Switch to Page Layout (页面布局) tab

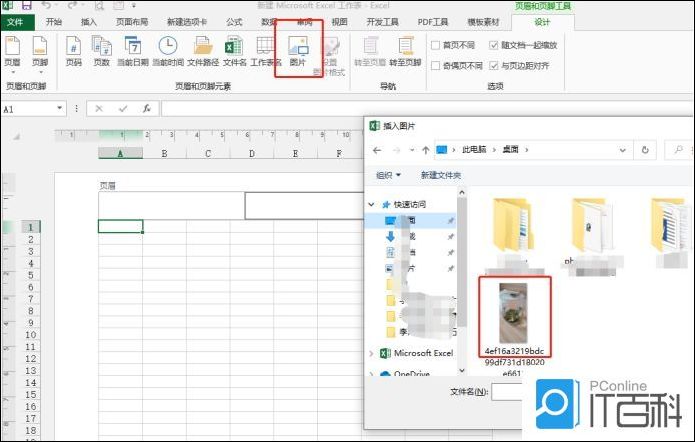132,22
